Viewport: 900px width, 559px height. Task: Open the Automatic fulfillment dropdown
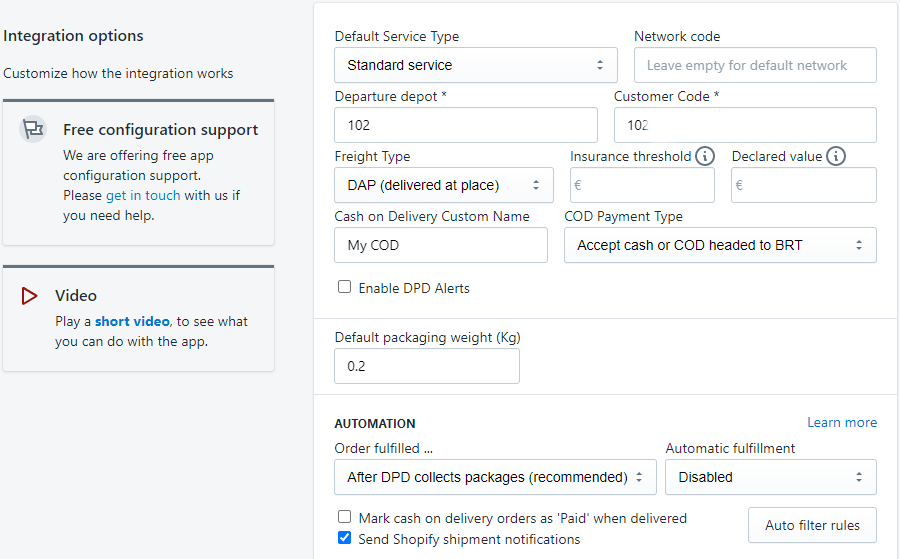[770, 477]
